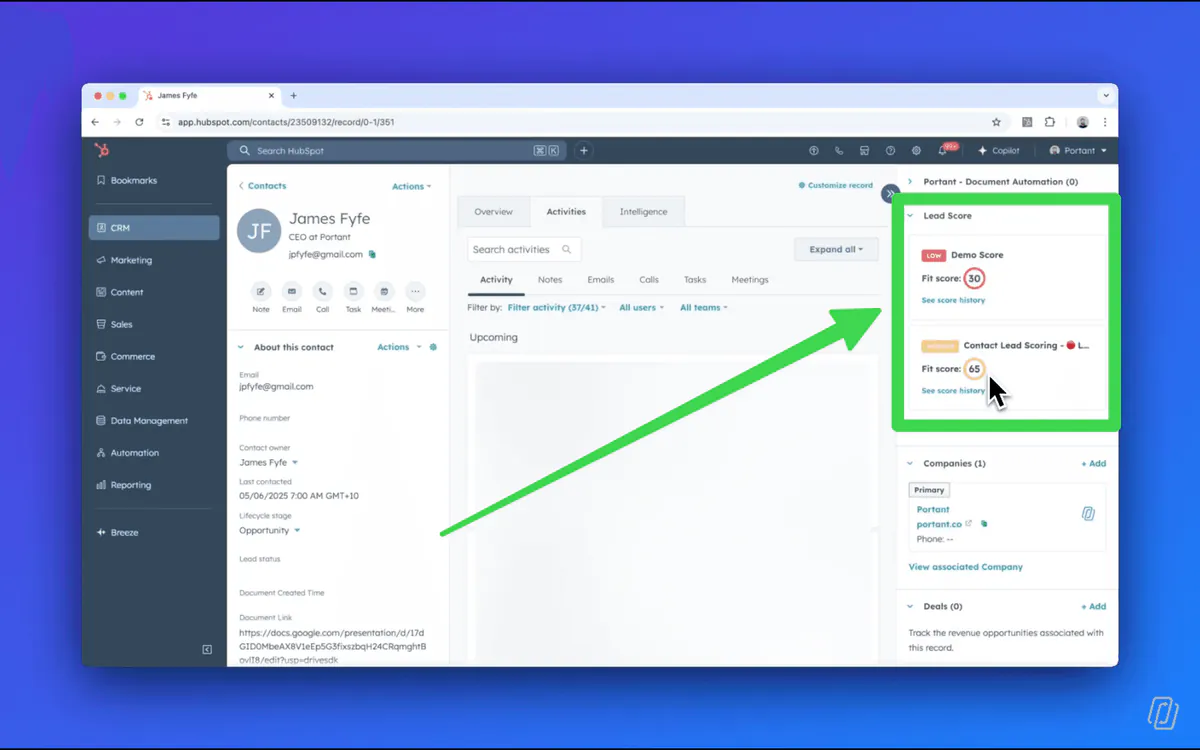Open the Chrome three-dot menu
Image resolution: width=1200 pixels, height=750 pixels.
pos(1105,122)
